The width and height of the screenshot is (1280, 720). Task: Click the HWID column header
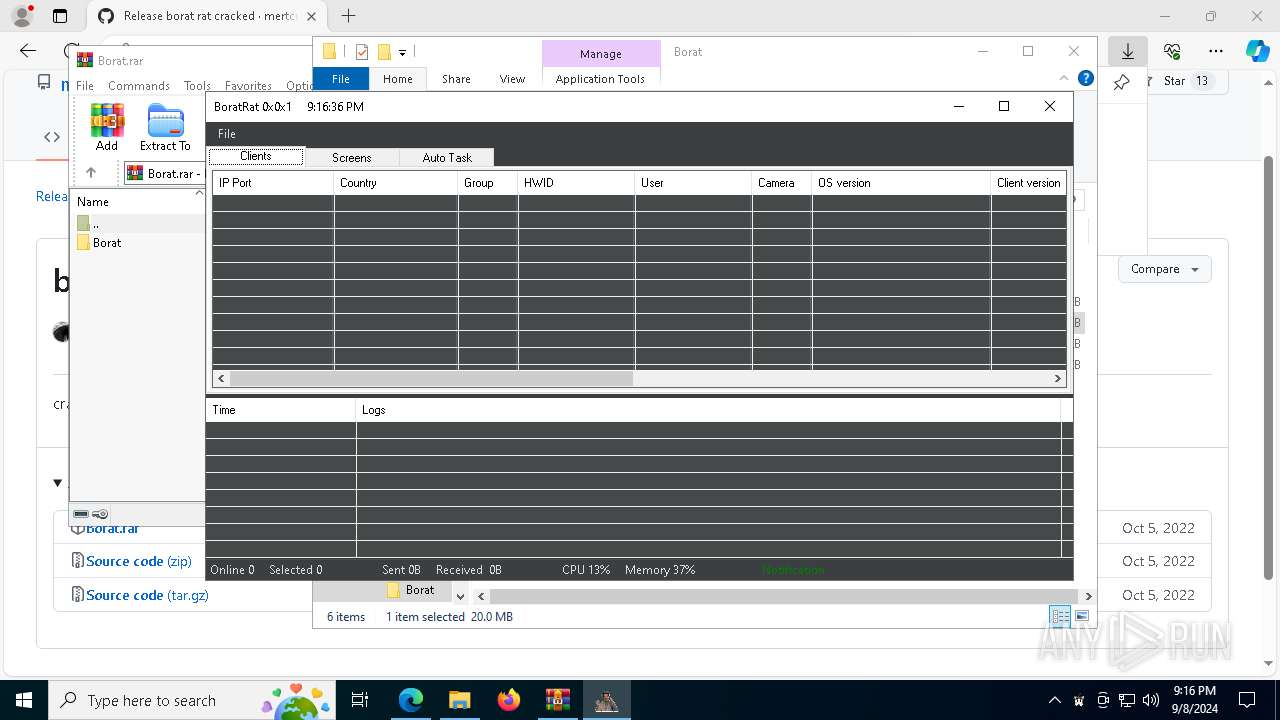576,183
